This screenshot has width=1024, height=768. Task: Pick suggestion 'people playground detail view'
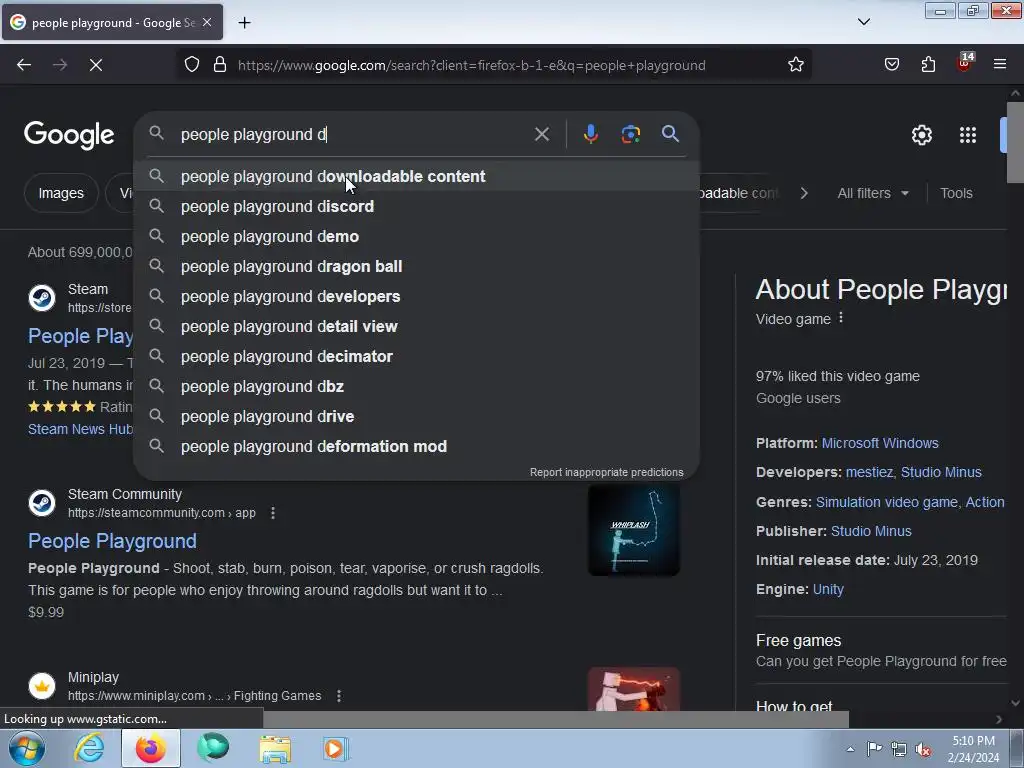416,327
